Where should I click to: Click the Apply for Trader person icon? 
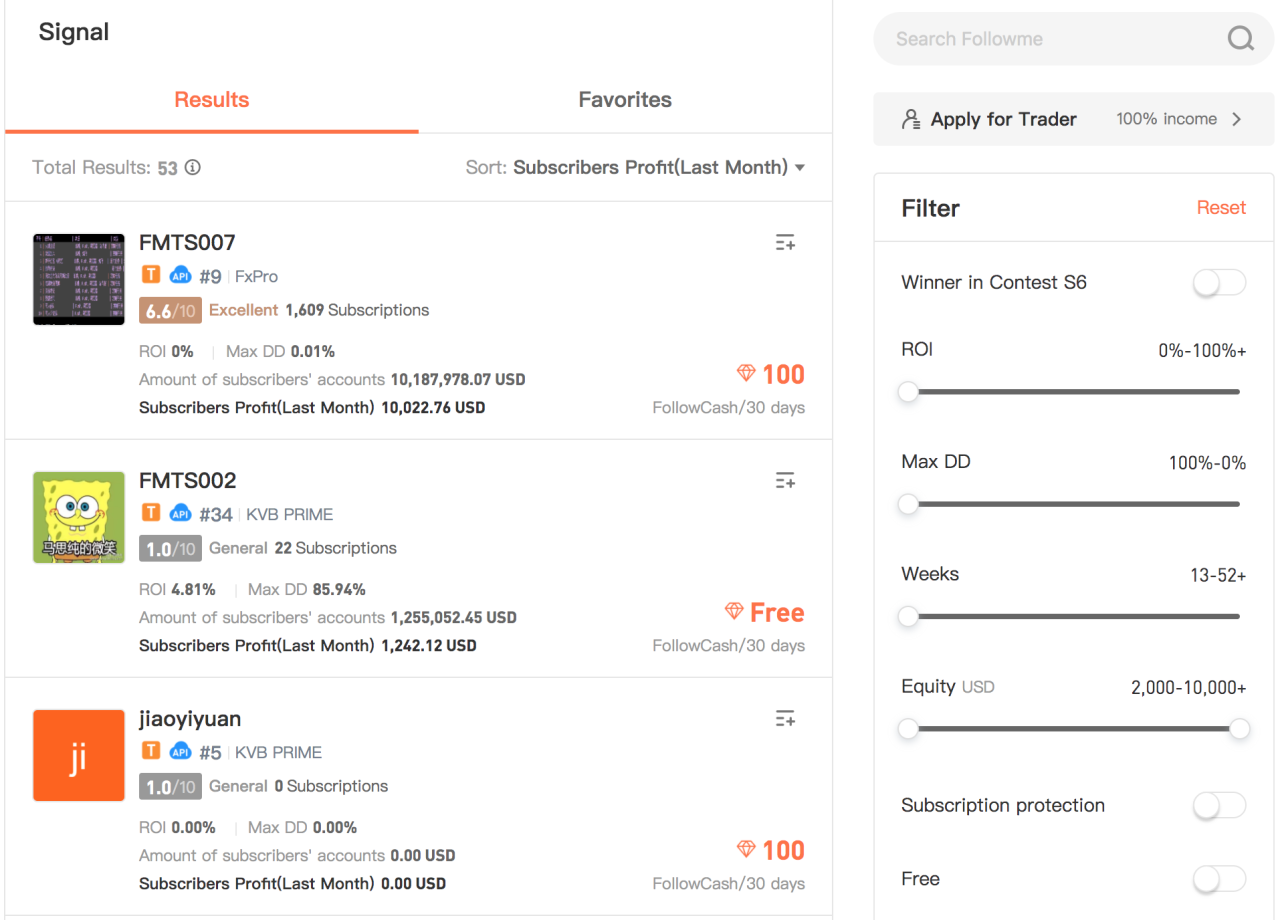point(911,119)
